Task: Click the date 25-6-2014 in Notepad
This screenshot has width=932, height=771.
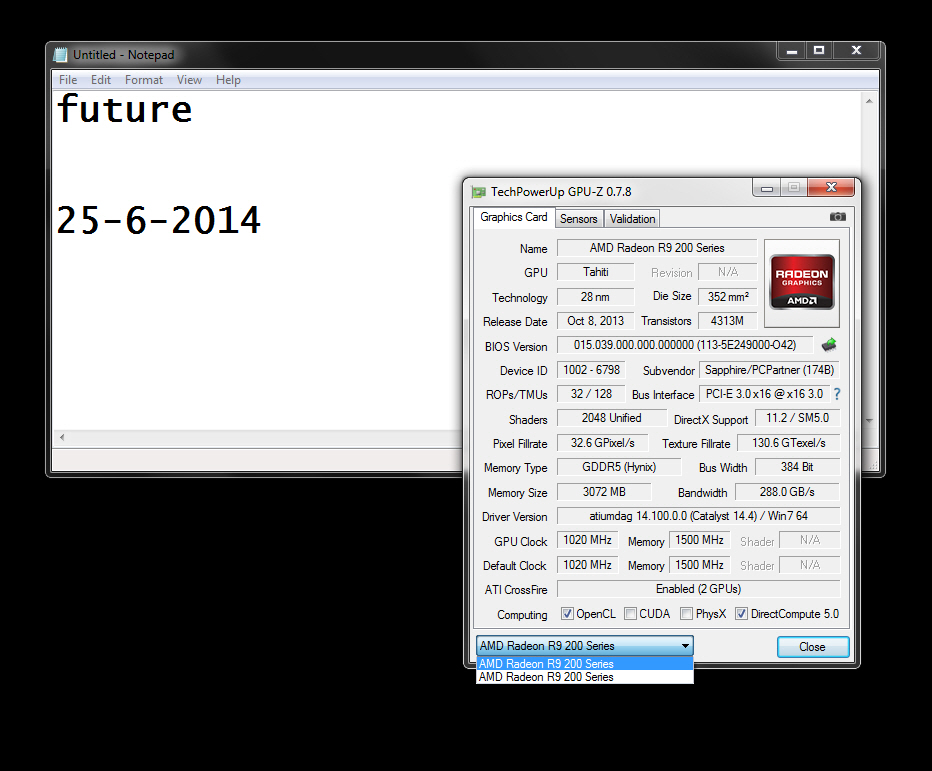Action: point(158,220)
